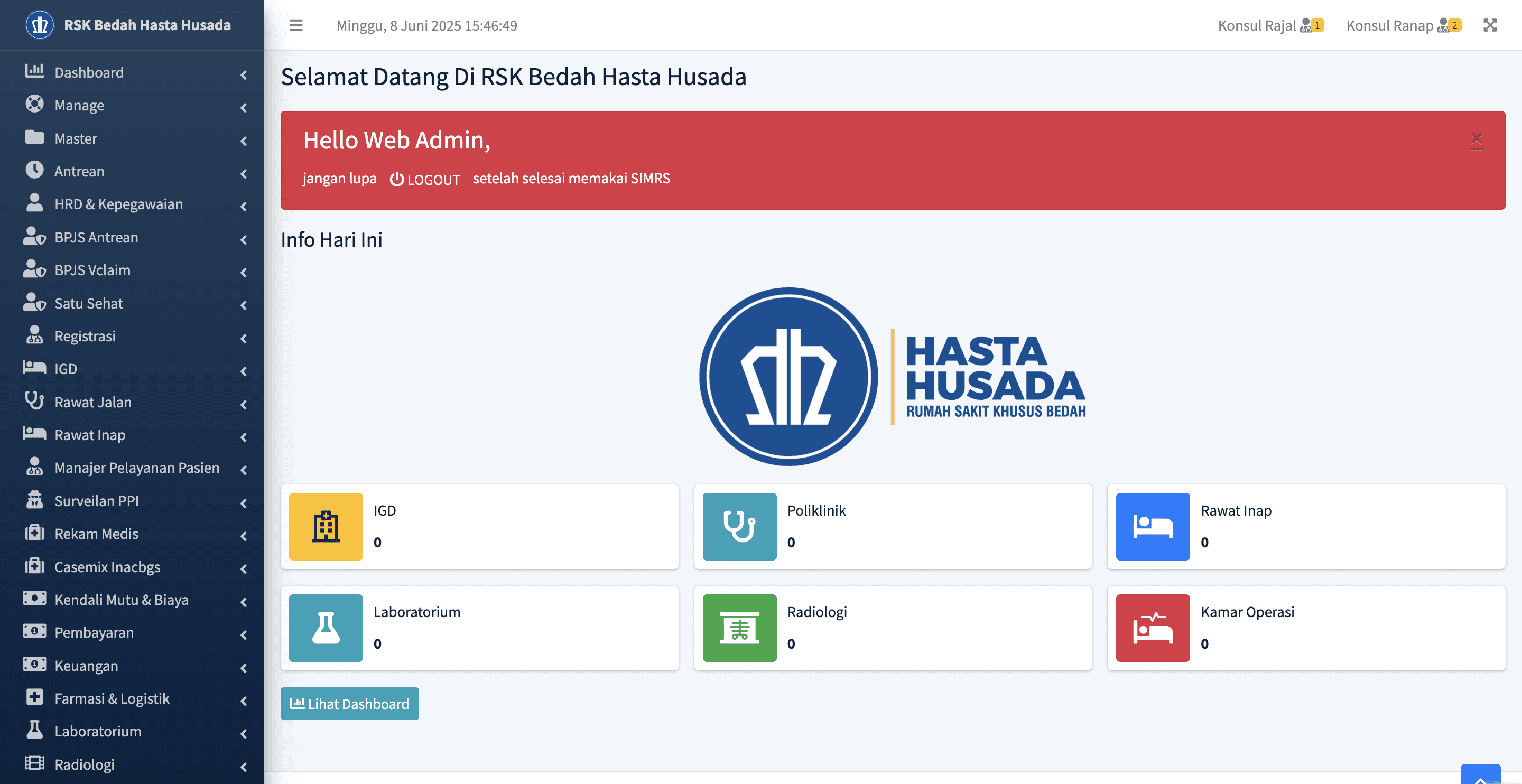Viewport: 1522px width, 784px height.
Task: Click the Poliklinik stethoscope card icon
Action: click(x=739, y=526)
